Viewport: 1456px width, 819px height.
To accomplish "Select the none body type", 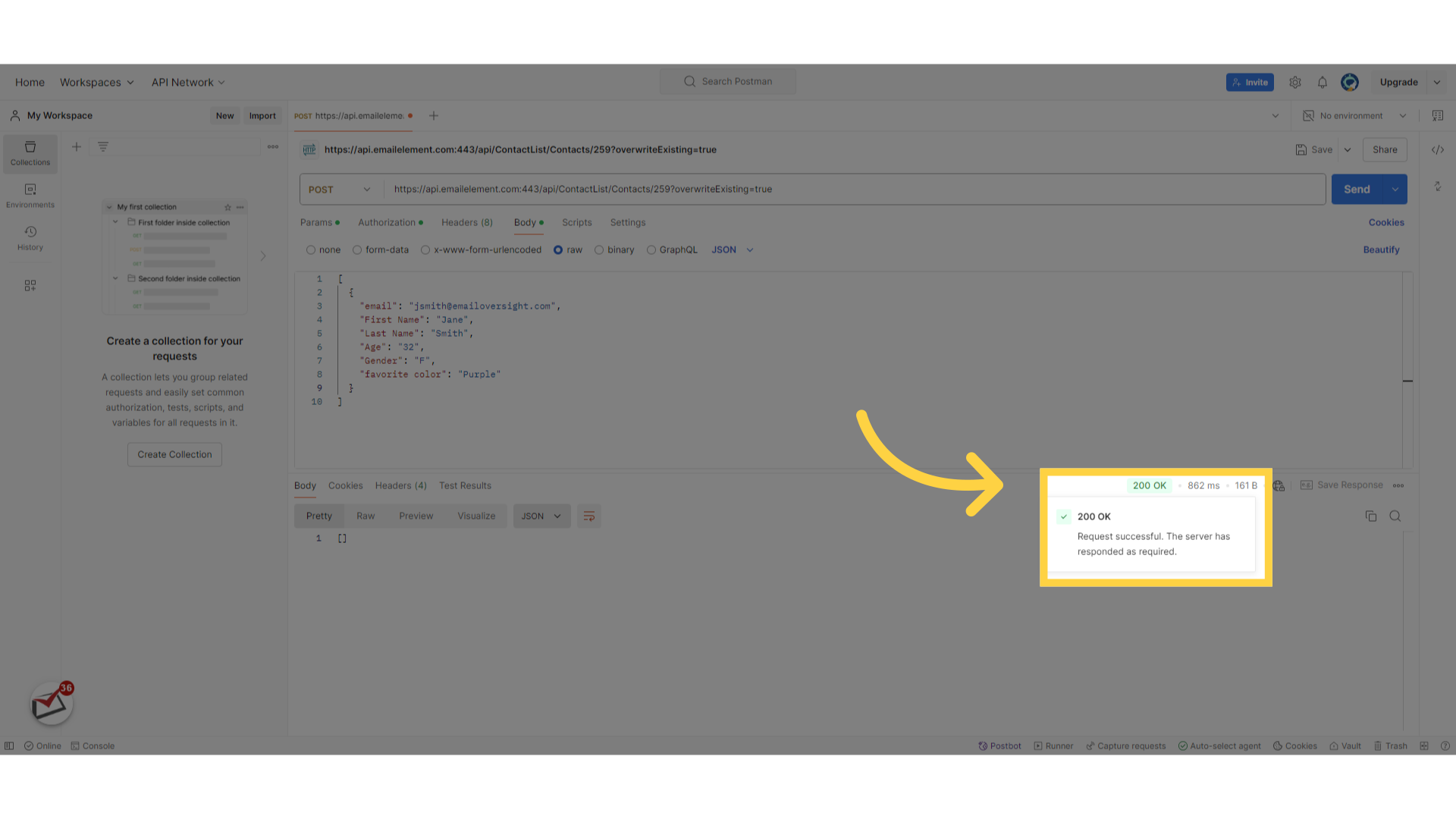I will pos(323,250).
